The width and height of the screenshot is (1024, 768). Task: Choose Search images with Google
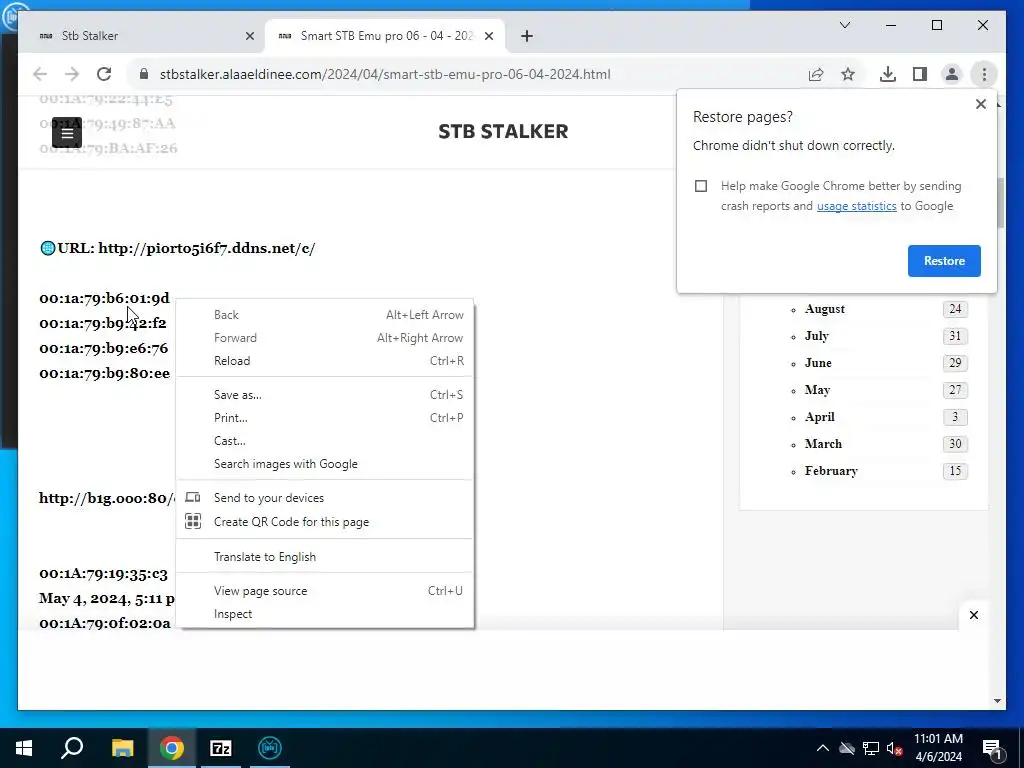(x=325, y=464)
